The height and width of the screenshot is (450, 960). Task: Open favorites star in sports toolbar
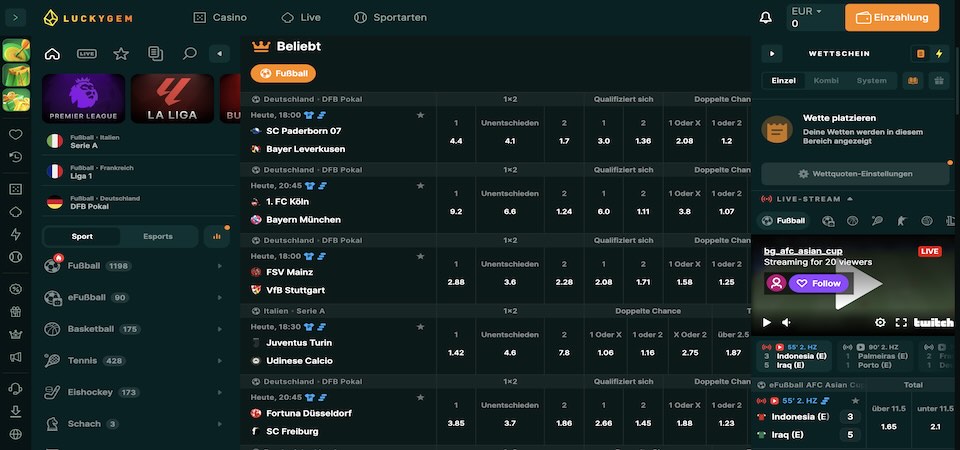(x=121, y=54)
